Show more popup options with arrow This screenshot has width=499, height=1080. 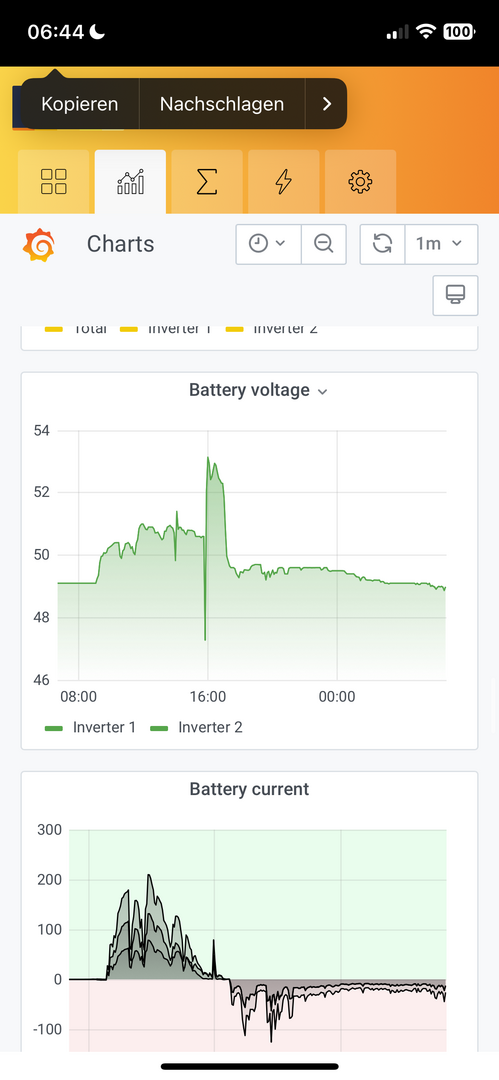coord(327,104)
